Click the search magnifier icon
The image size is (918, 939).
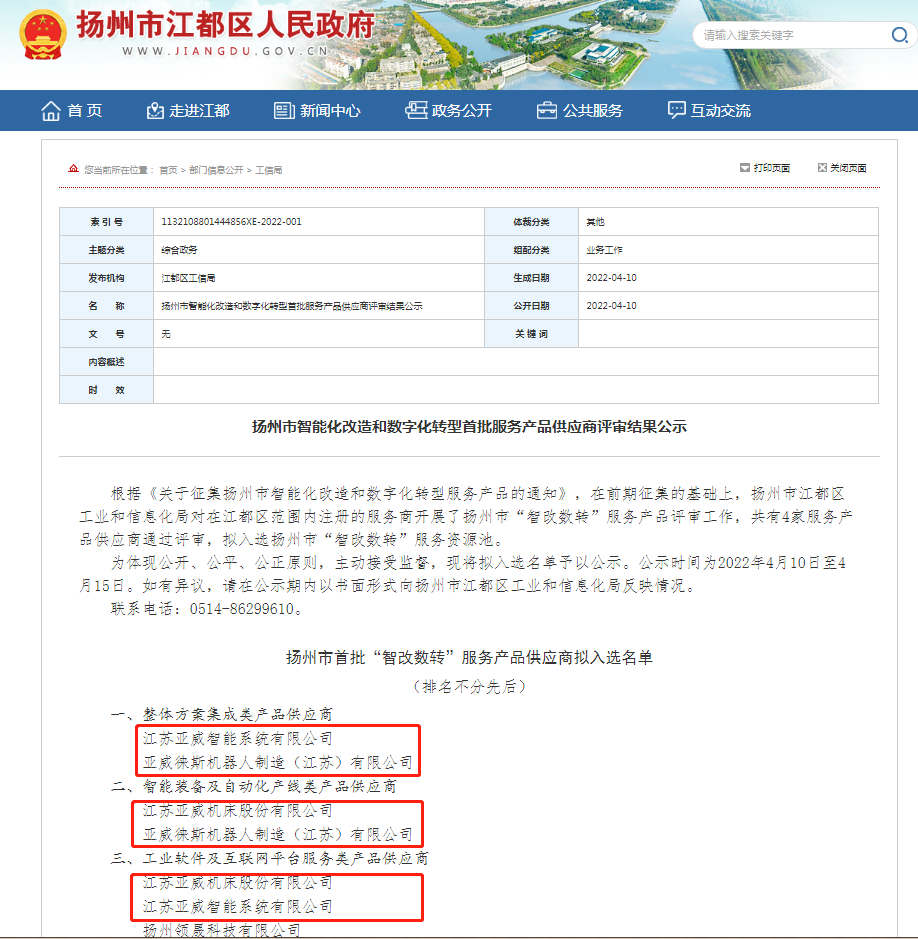(x=899, y=35)
